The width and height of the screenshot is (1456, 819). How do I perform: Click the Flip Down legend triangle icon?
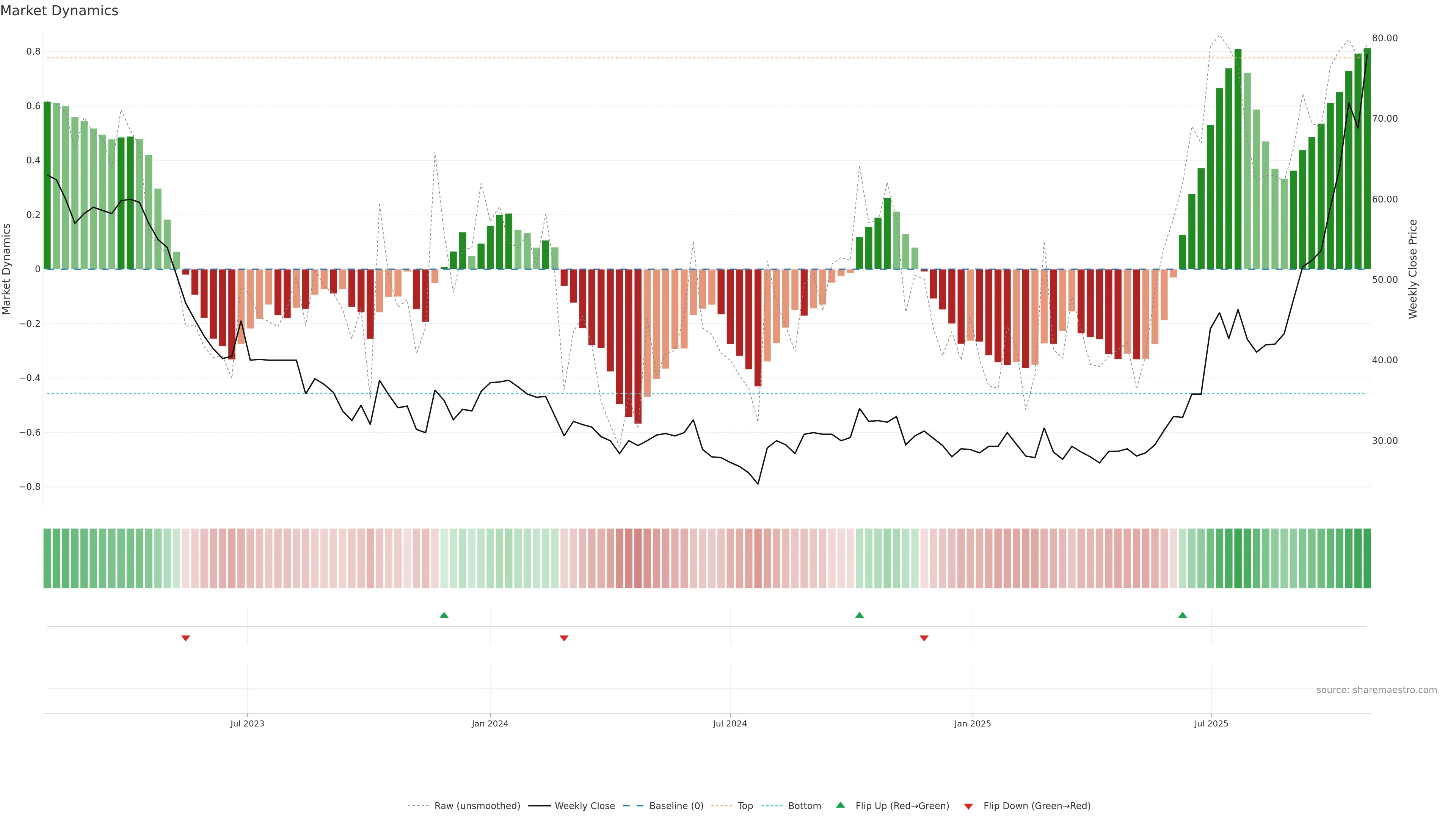(x=968, y=806)
